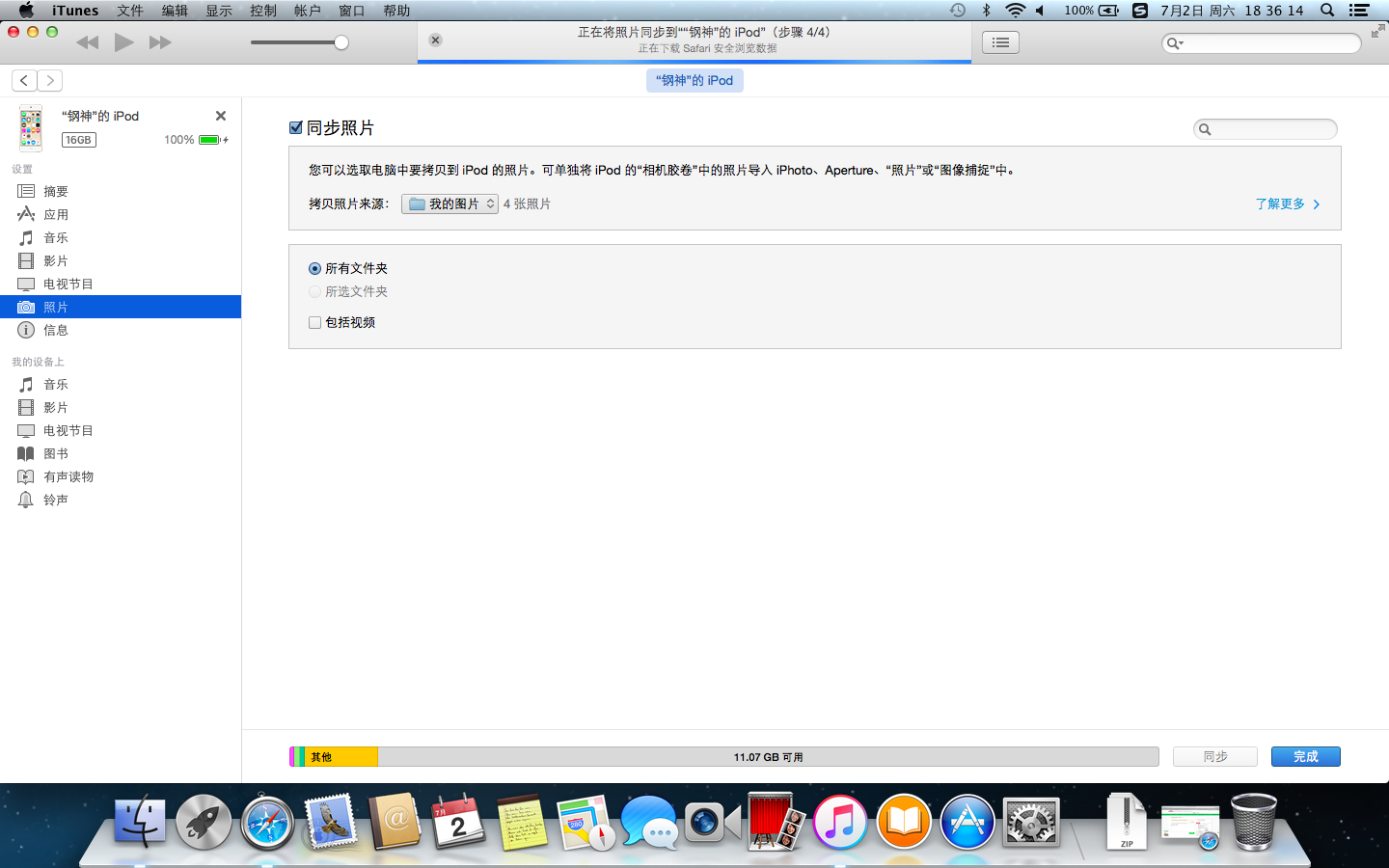
Task: Open the 帐户 menu
Action: [x=308, y=11]
